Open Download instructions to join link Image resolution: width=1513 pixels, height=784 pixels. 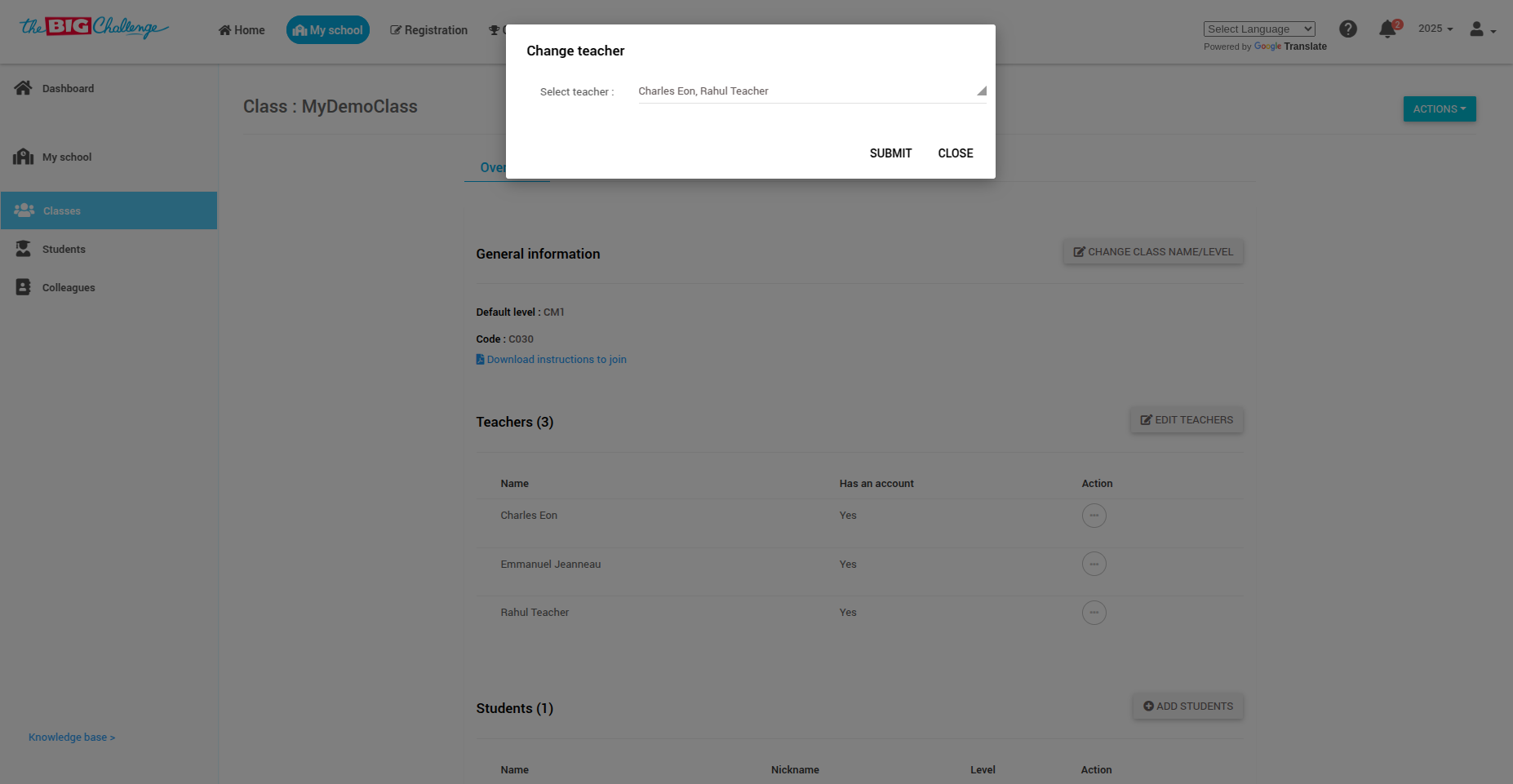(557, 359)
